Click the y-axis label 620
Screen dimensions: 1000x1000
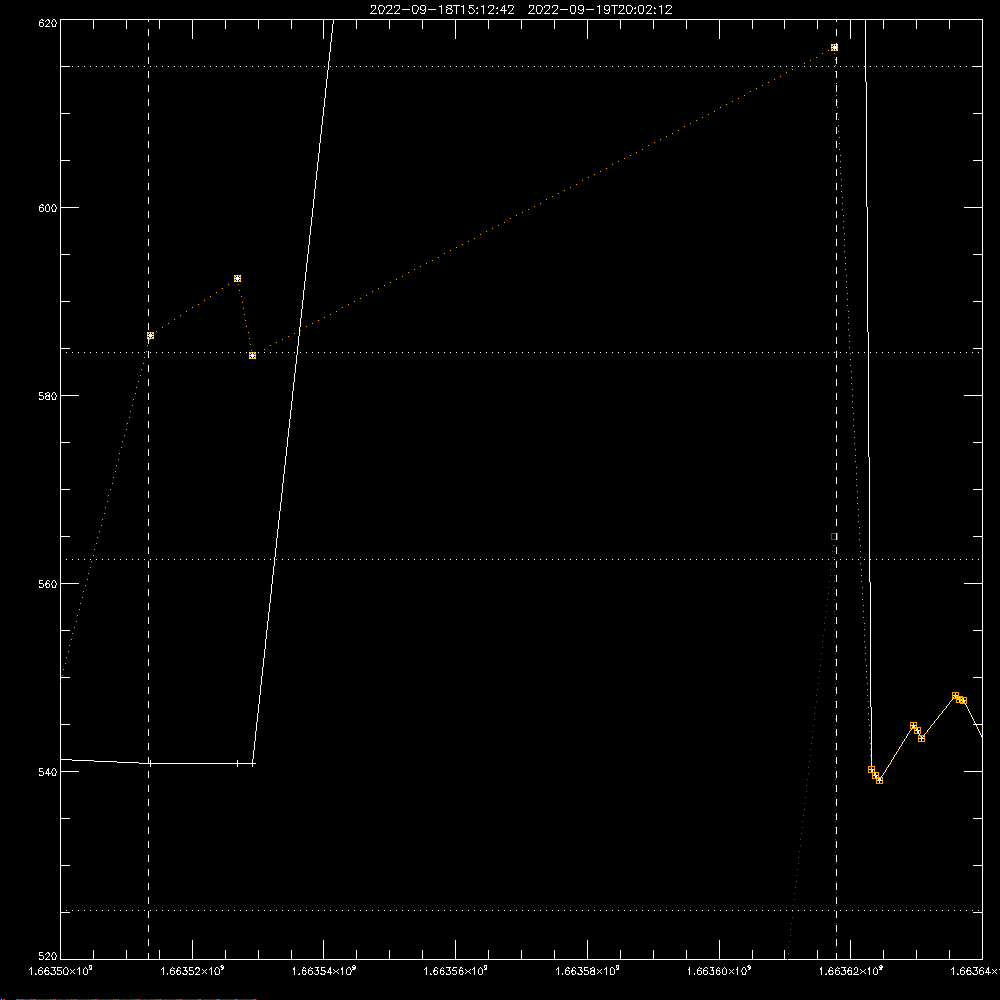(48, 24)
